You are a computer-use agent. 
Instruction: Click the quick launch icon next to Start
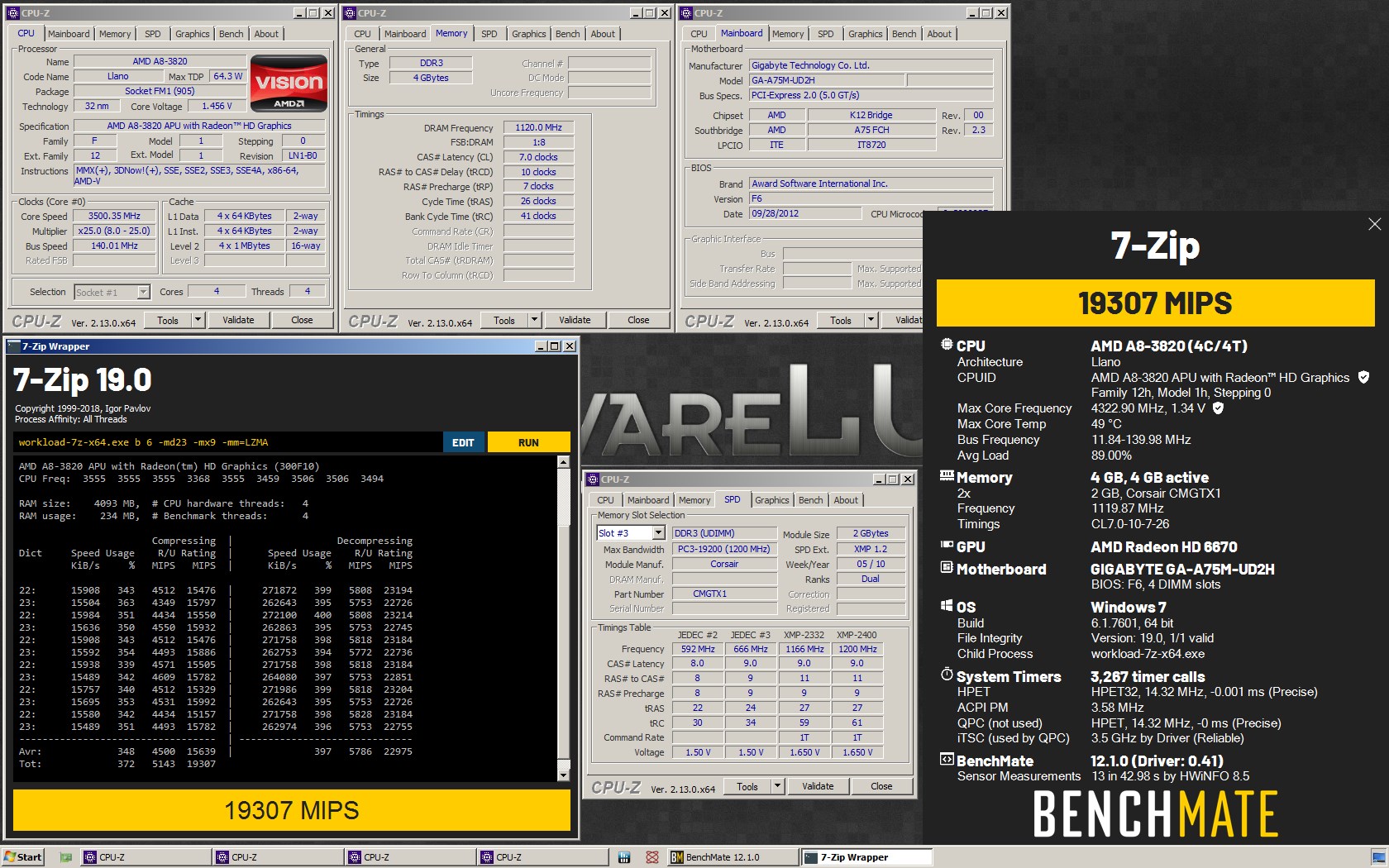coord(65,857)
